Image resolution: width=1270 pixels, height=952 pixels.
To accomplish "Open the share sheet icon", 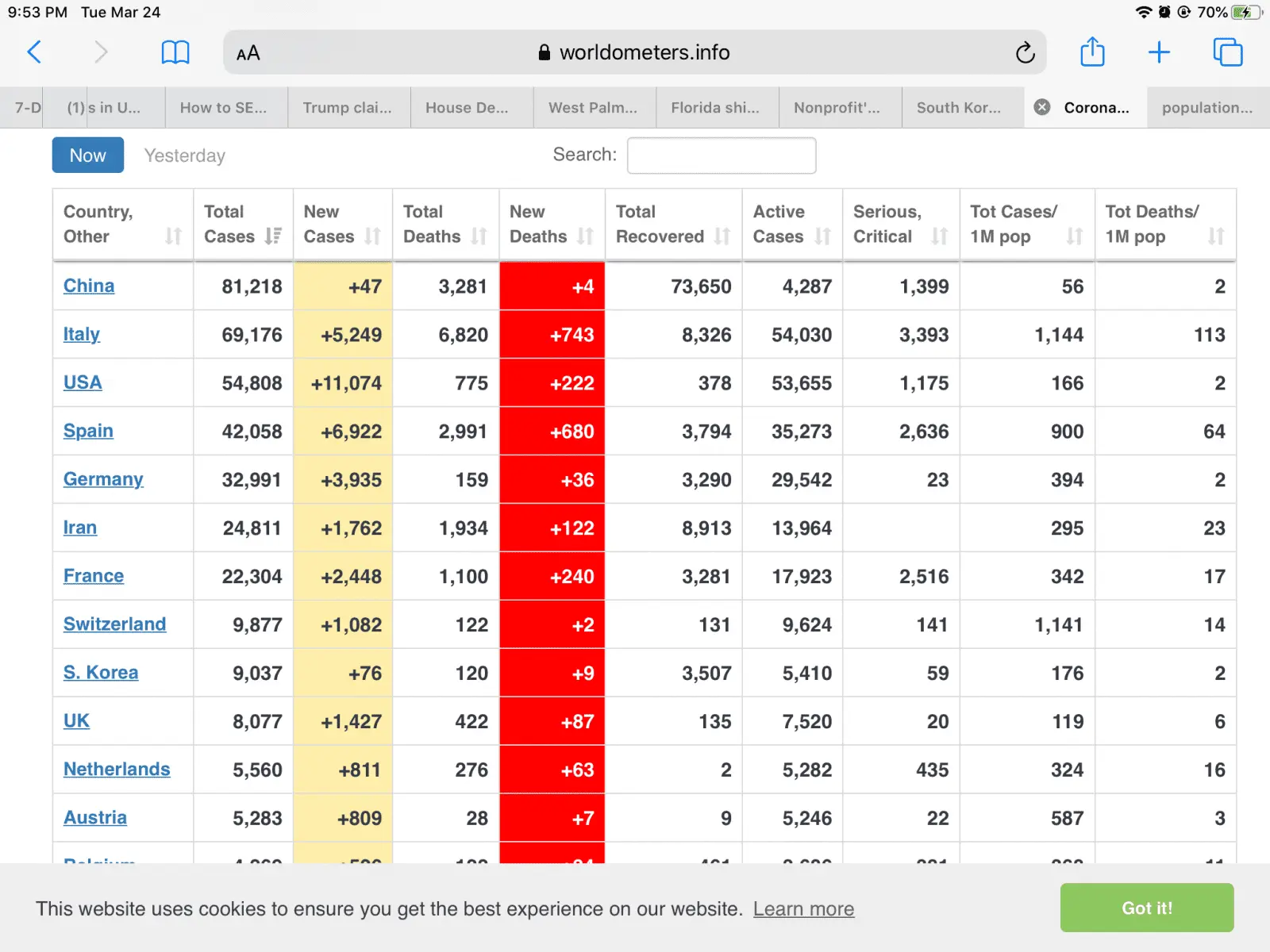I will click(1092, 52).
